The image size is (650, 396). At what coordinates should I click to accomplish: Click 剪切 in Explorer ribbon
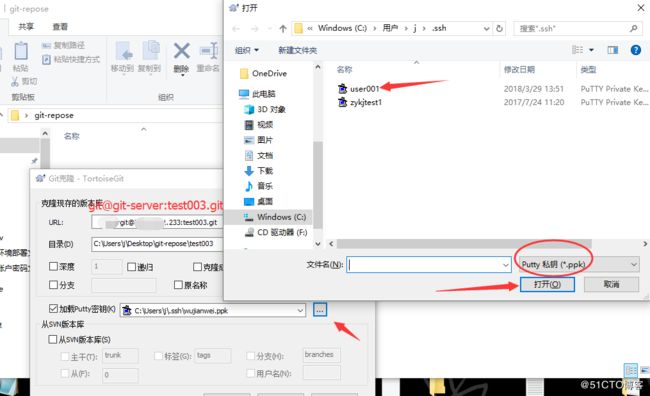click(x=24, y=81)
